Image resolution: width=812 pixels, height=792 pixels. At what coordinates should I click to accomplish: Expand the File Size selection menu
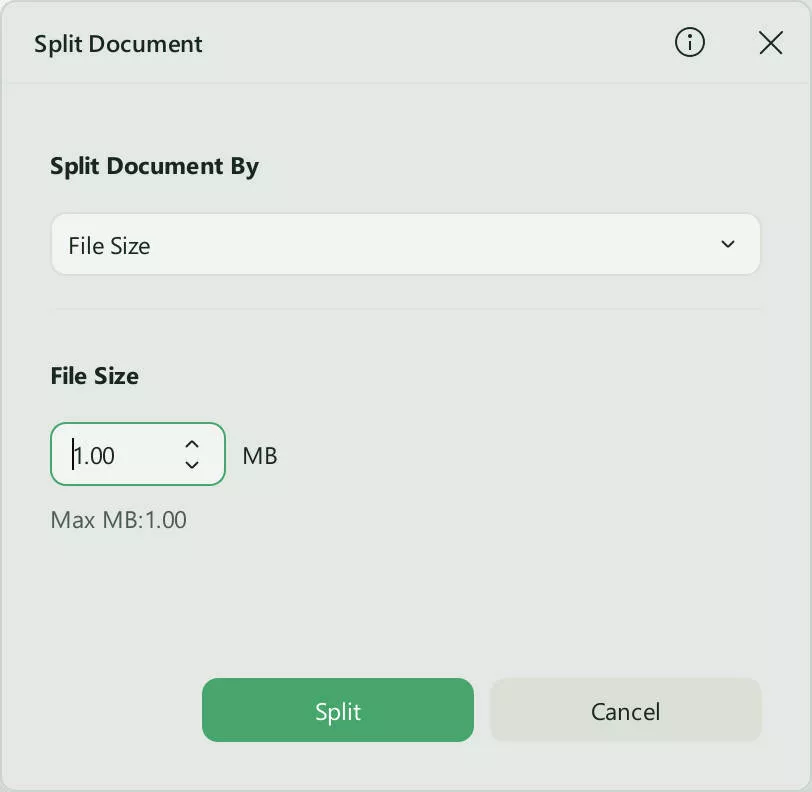405,243
